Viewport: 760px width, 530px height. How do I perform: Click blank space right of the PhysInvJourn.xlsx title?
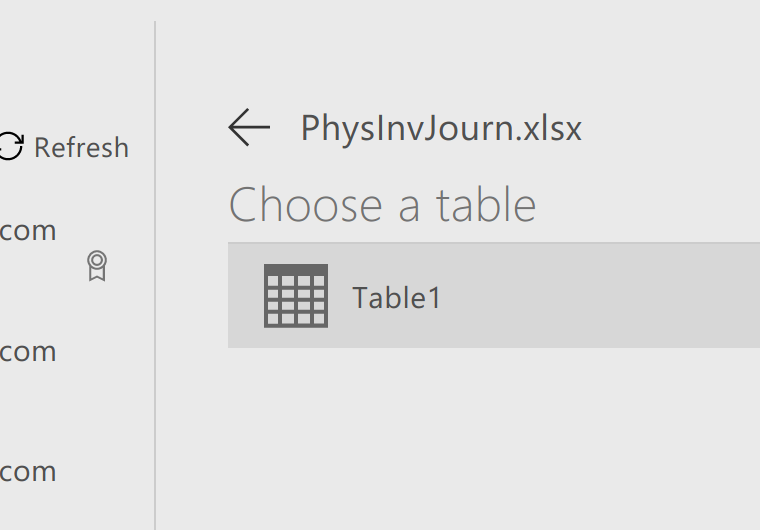(x=671, y=128)
